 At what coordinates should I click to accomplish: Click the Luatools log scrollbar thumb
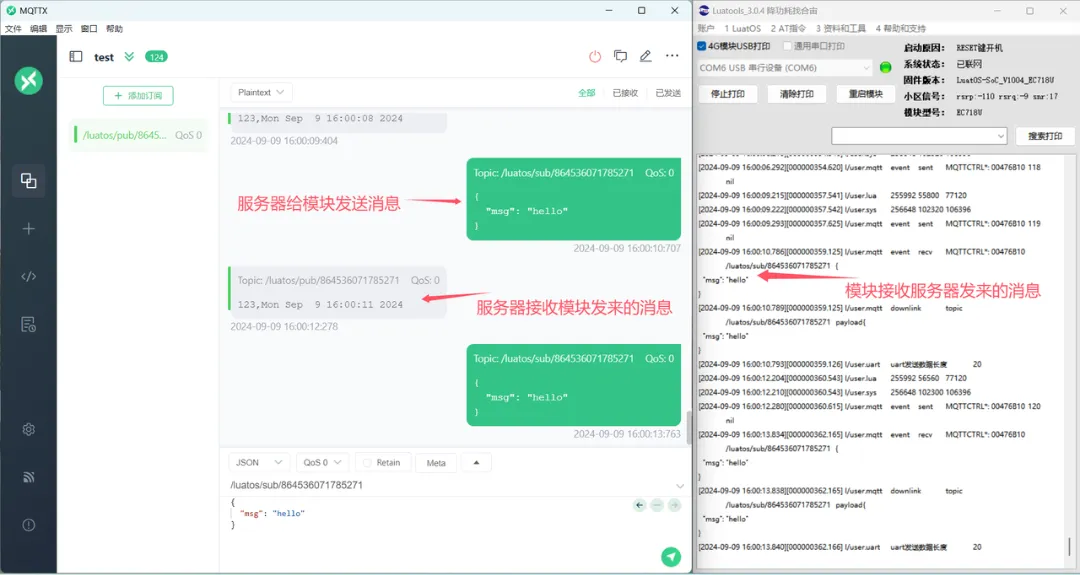tap(1070, 546)
